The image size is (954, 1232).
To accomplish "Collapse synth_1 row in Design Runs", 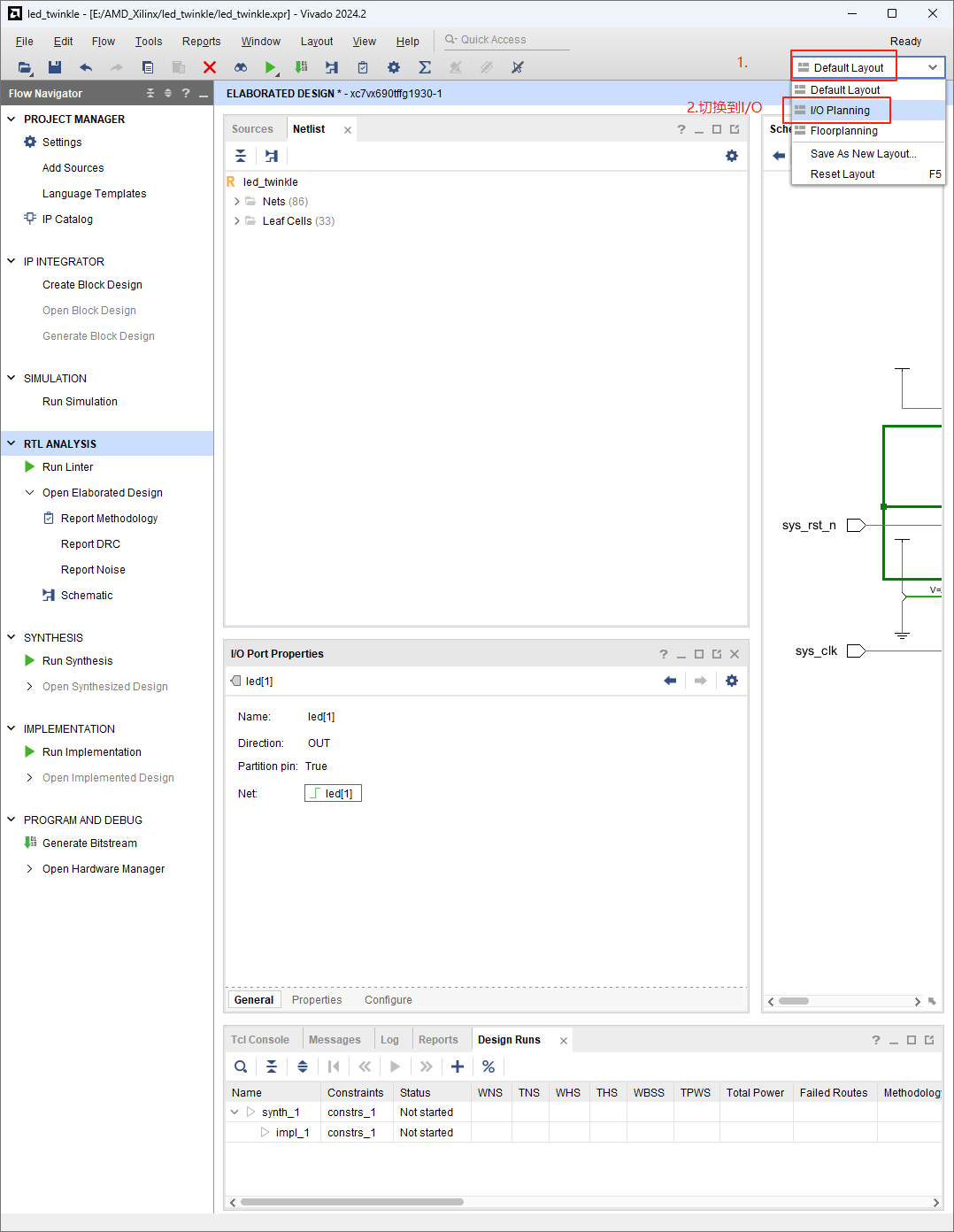I will pyautogui.click(x=235, y=1113).
